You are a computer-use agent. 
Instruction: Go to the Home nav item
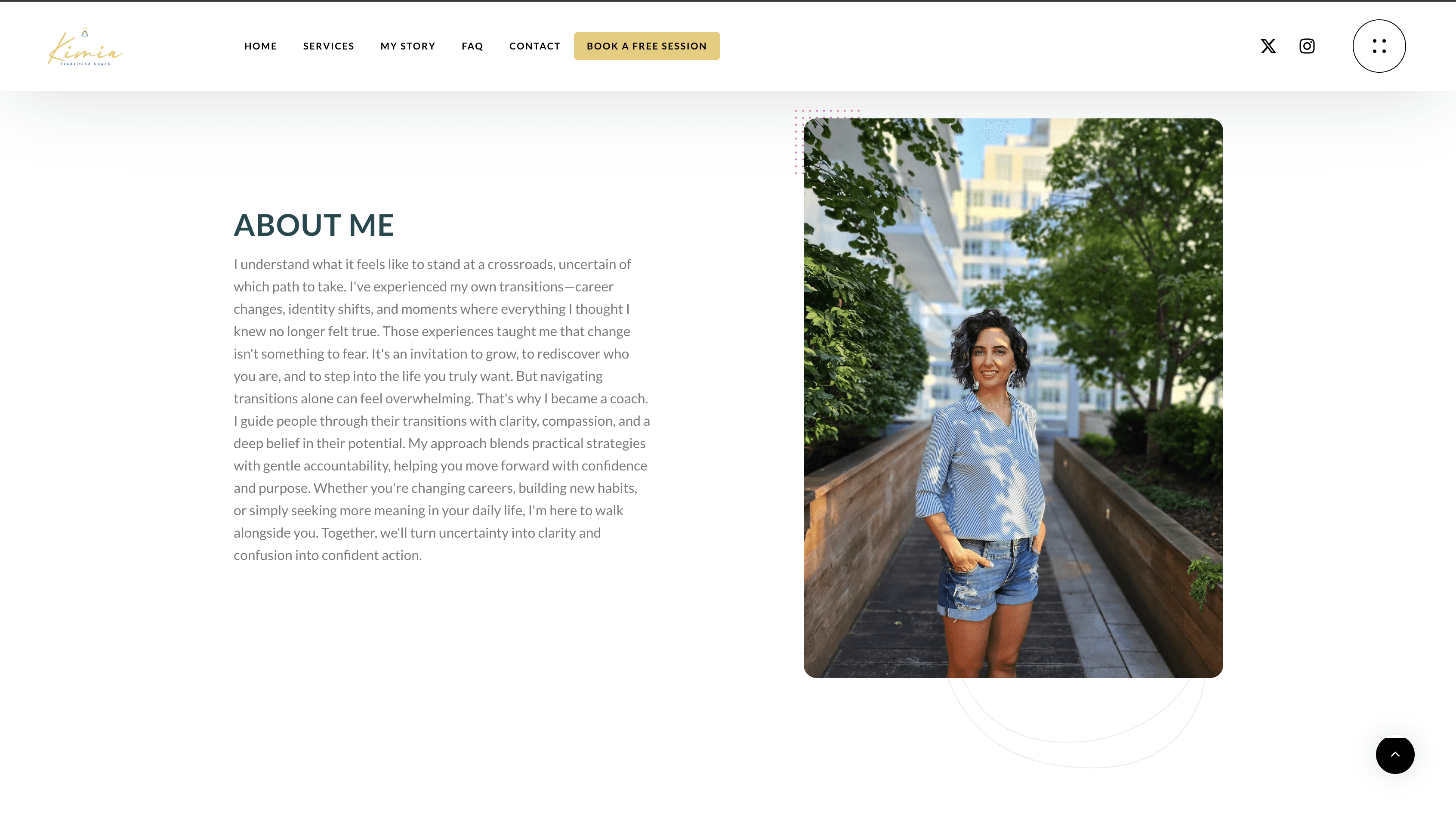260,46
